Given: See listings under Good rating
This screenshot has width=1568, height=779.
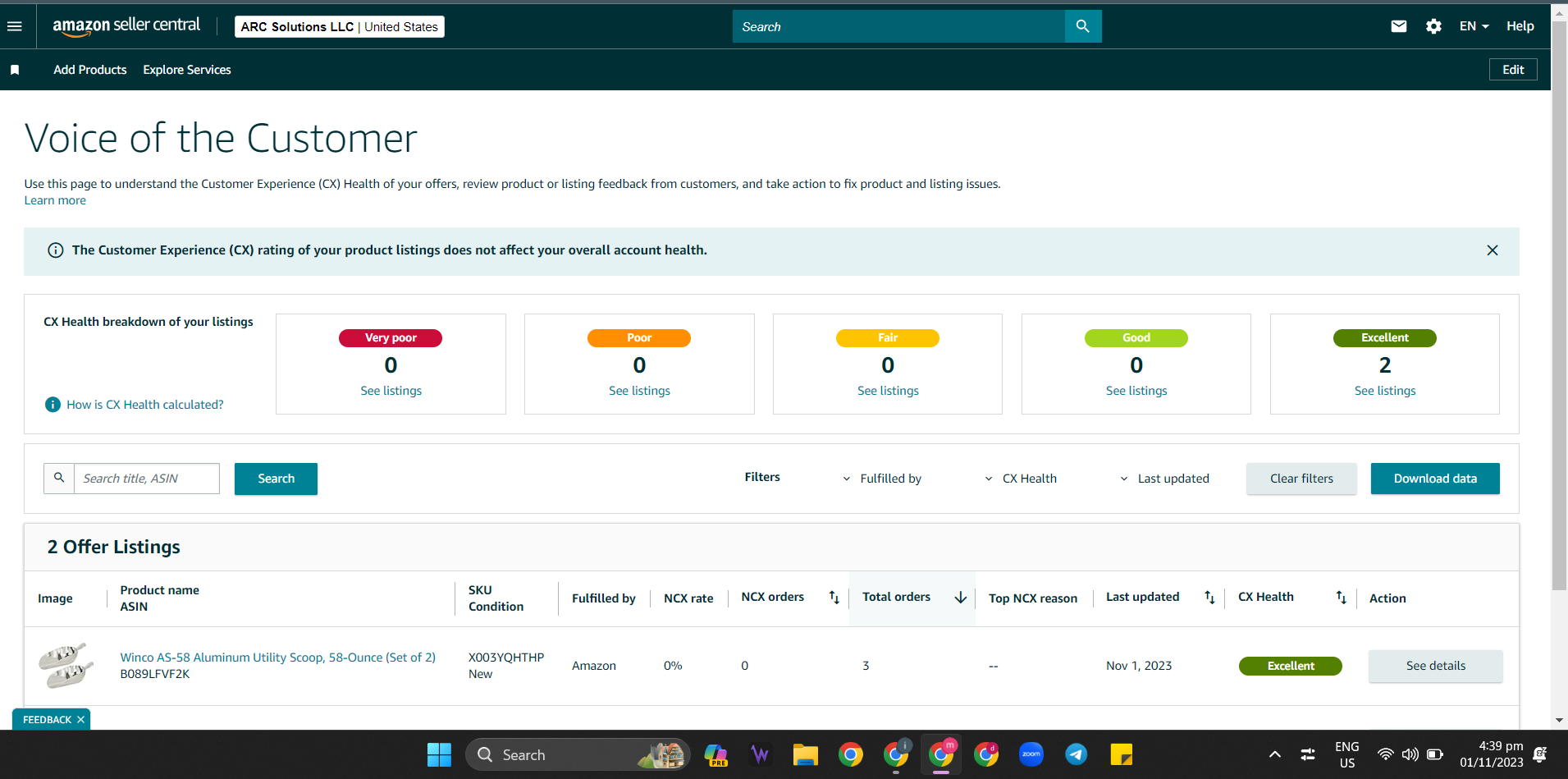Looking at the screenshot, I should 1136,391.
